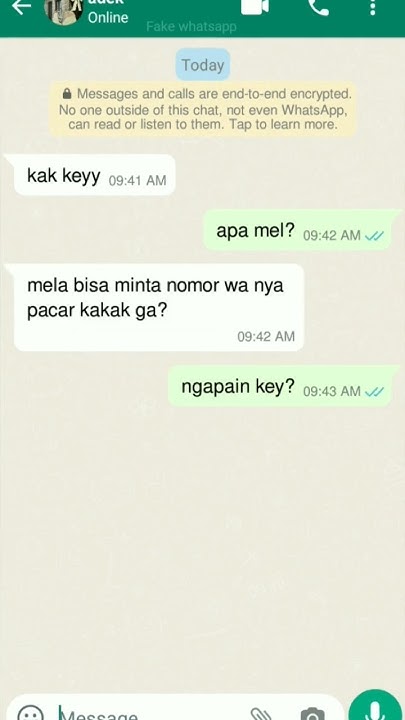Viewport: 405px width, 720px height.
Task: Tap the end-to-end encryption notice
Action: click(x=202, y=109)
